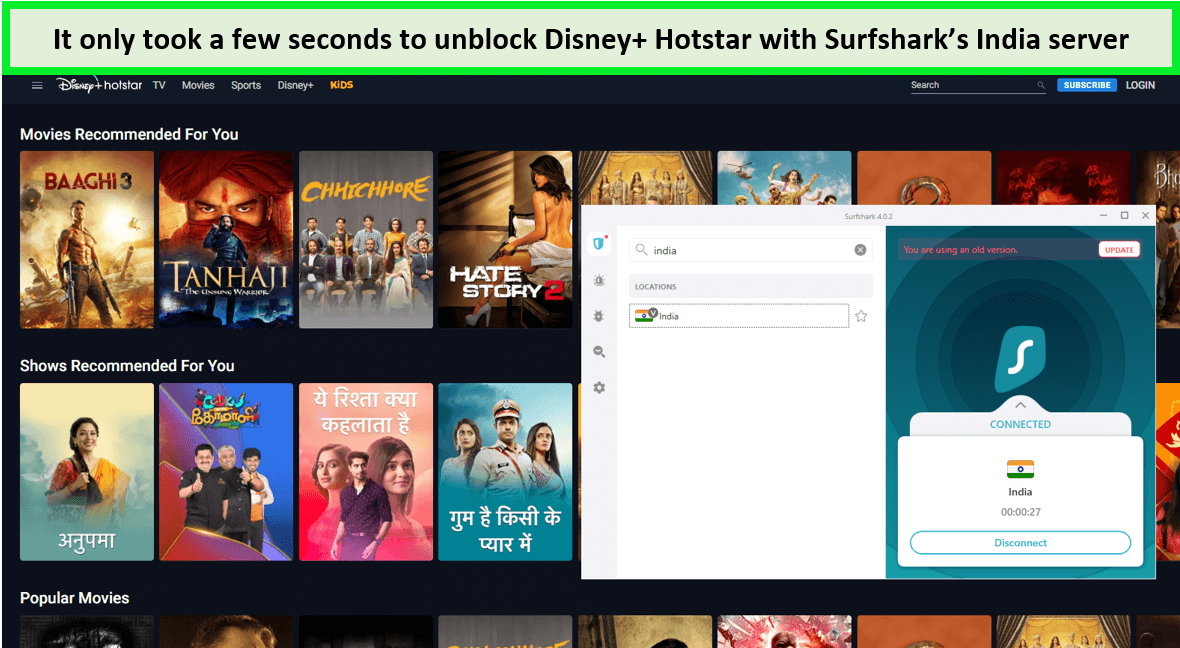Open the Hotstar hamburger menu
1180x648 pixels.
point(37,85)
